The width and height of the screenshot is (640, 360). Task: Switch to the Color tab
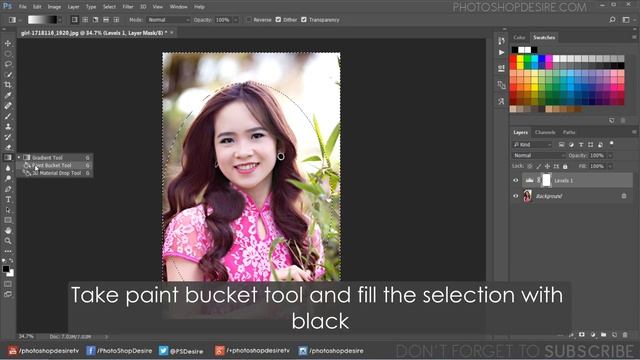point(519,38)
